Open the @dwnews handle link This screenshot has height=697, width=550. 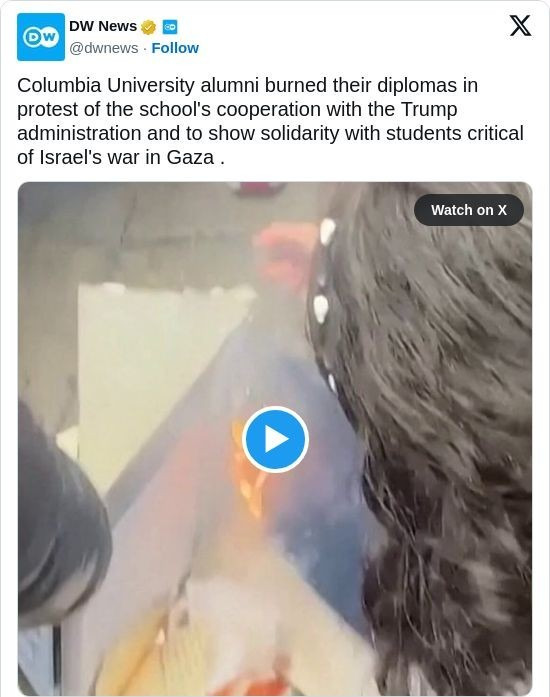pos(104,48)
